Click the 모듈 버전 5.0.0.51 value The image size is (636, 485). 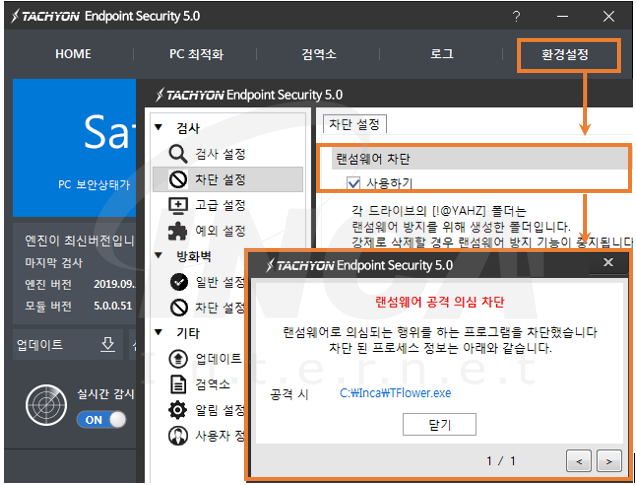[x=113, y=305]
